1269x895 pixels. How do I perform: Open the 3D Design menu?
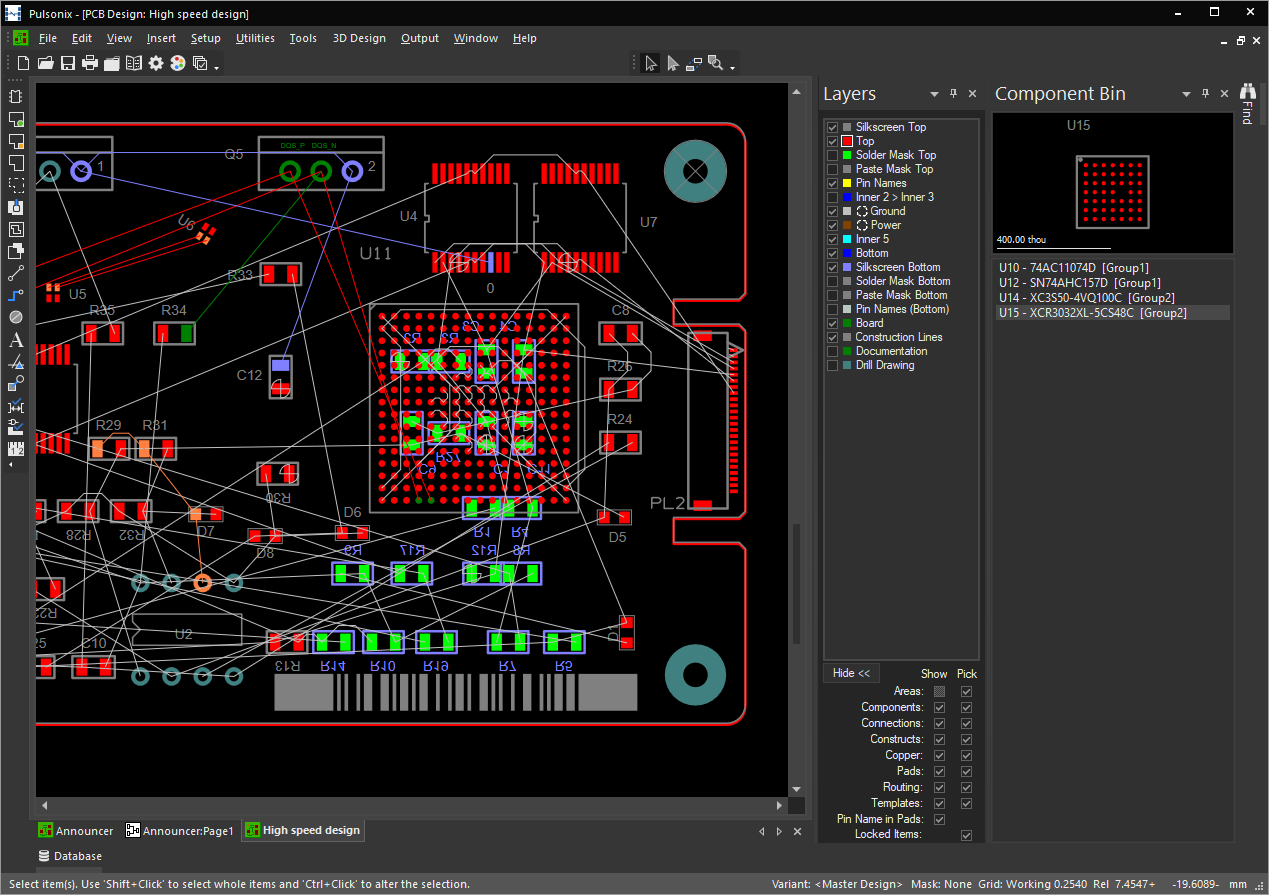pos(359,38)
